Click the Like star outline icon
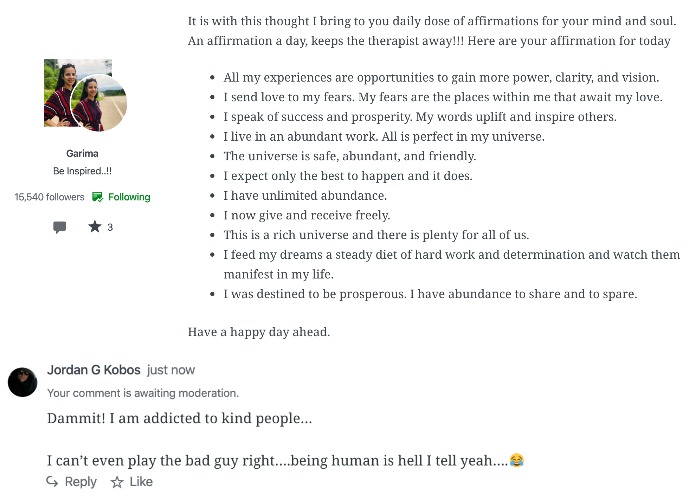This screenshot has width=689, height=500. tap(117, 482)
